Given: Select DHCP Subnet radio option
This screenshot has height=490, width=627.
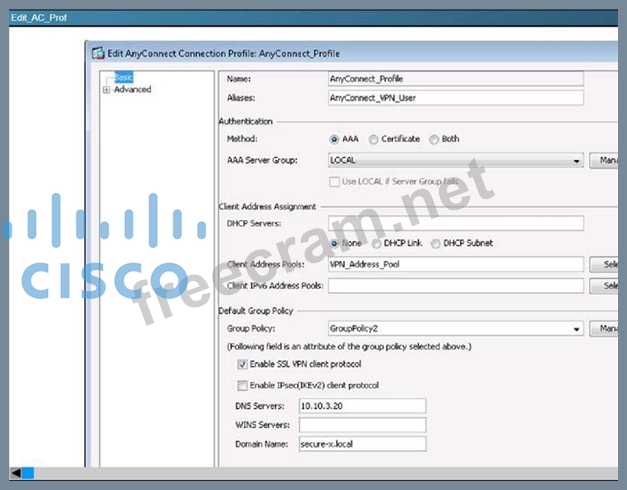Looking at the screenshot, I should tap(436, 243).
